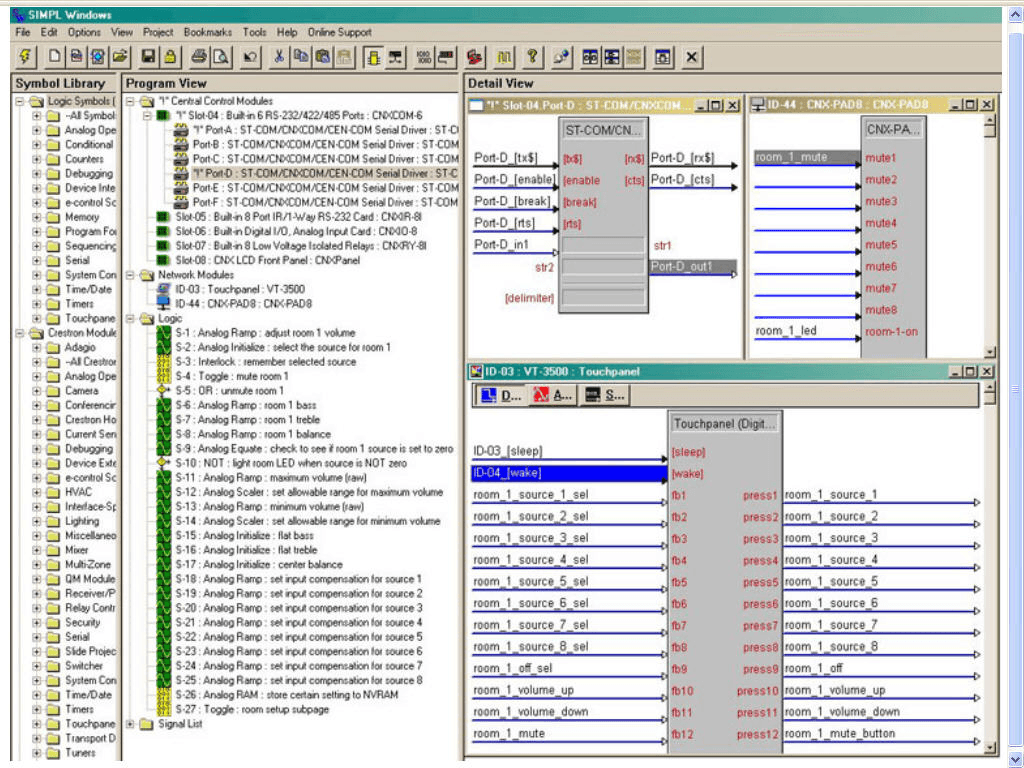This screenshot has height=768, width=1024.
Task: Click the Save floppy disk icon
Action: click(x=148, y=57)
